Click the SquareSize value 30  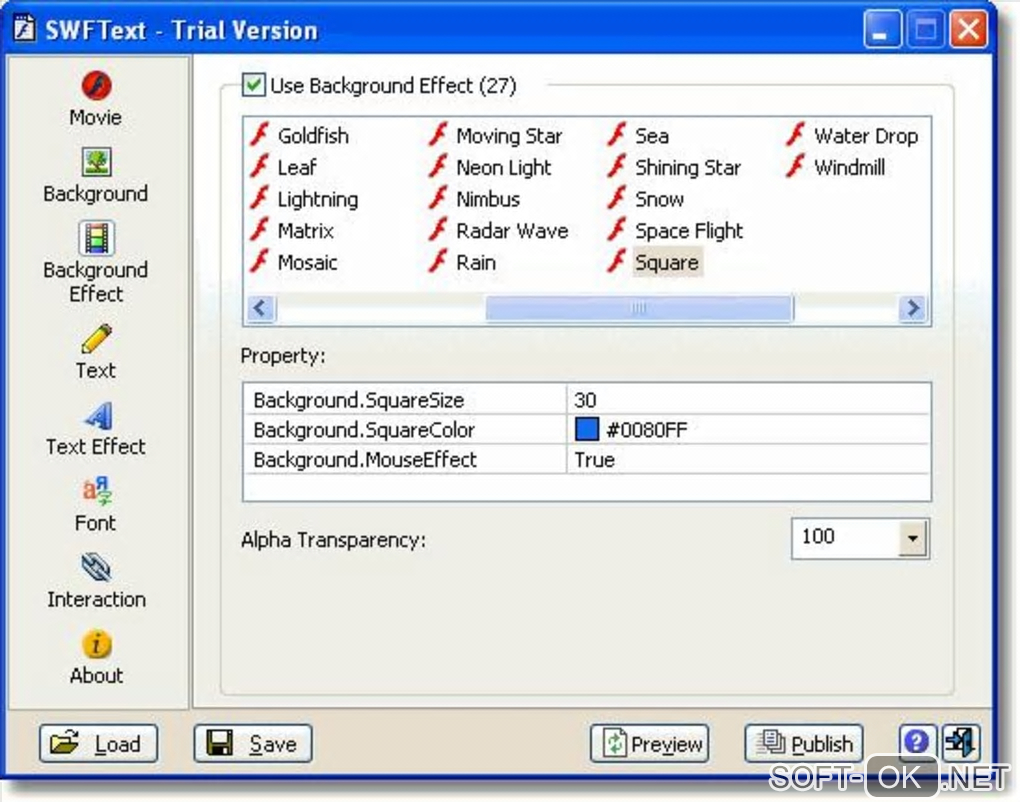[x=585, y=400]
